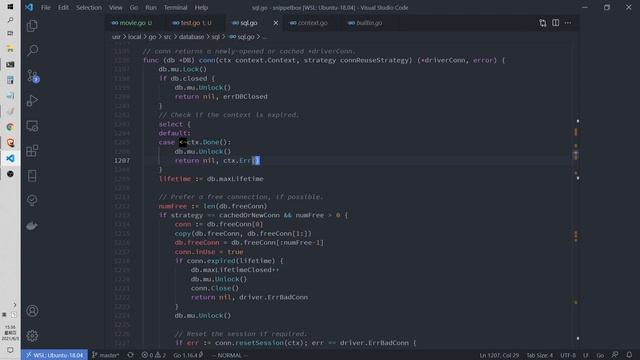Viewport: 640px width, 360px height.
Task: Split the editor to the right
Action: coord(556,23)
